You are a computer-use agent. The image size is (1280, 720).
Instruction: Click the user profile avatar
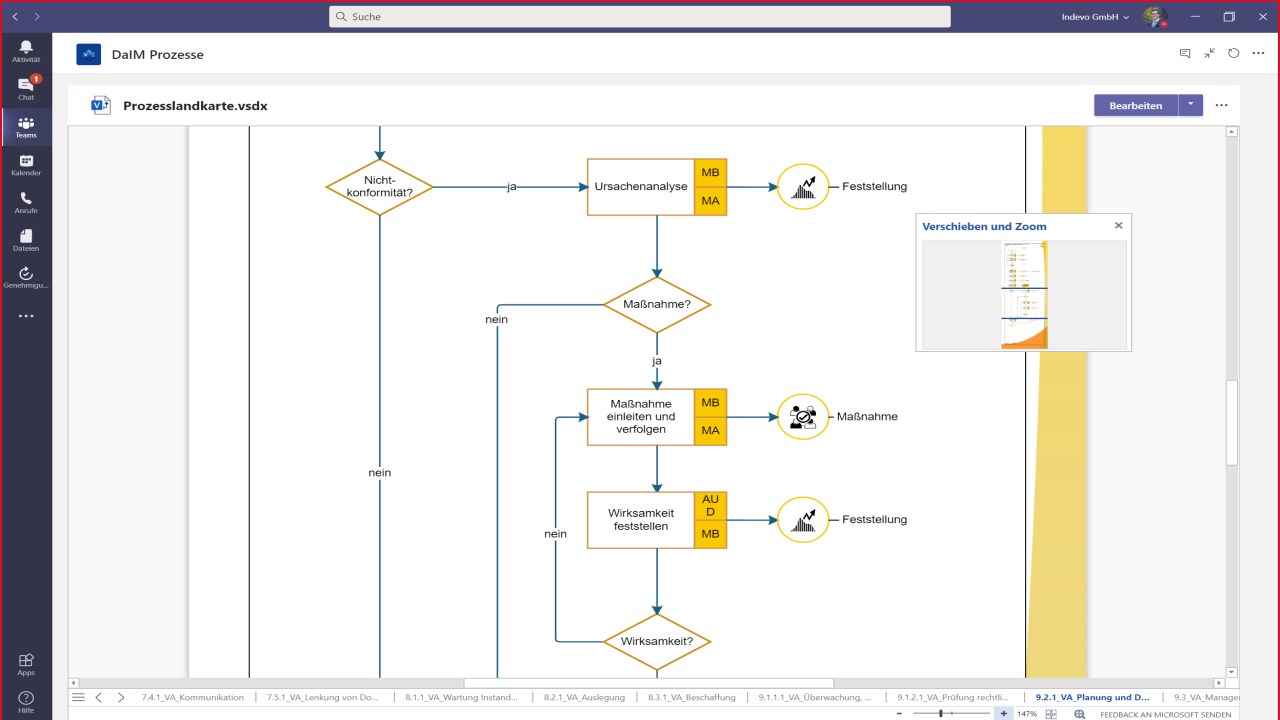[1155, 17]
